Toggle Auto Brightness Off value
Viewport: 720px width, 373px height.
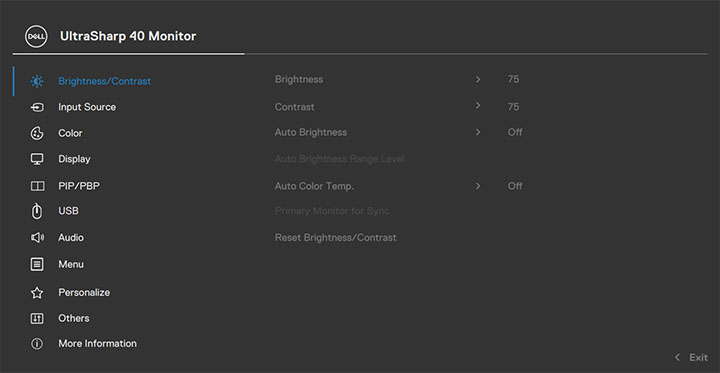[515, 132]
